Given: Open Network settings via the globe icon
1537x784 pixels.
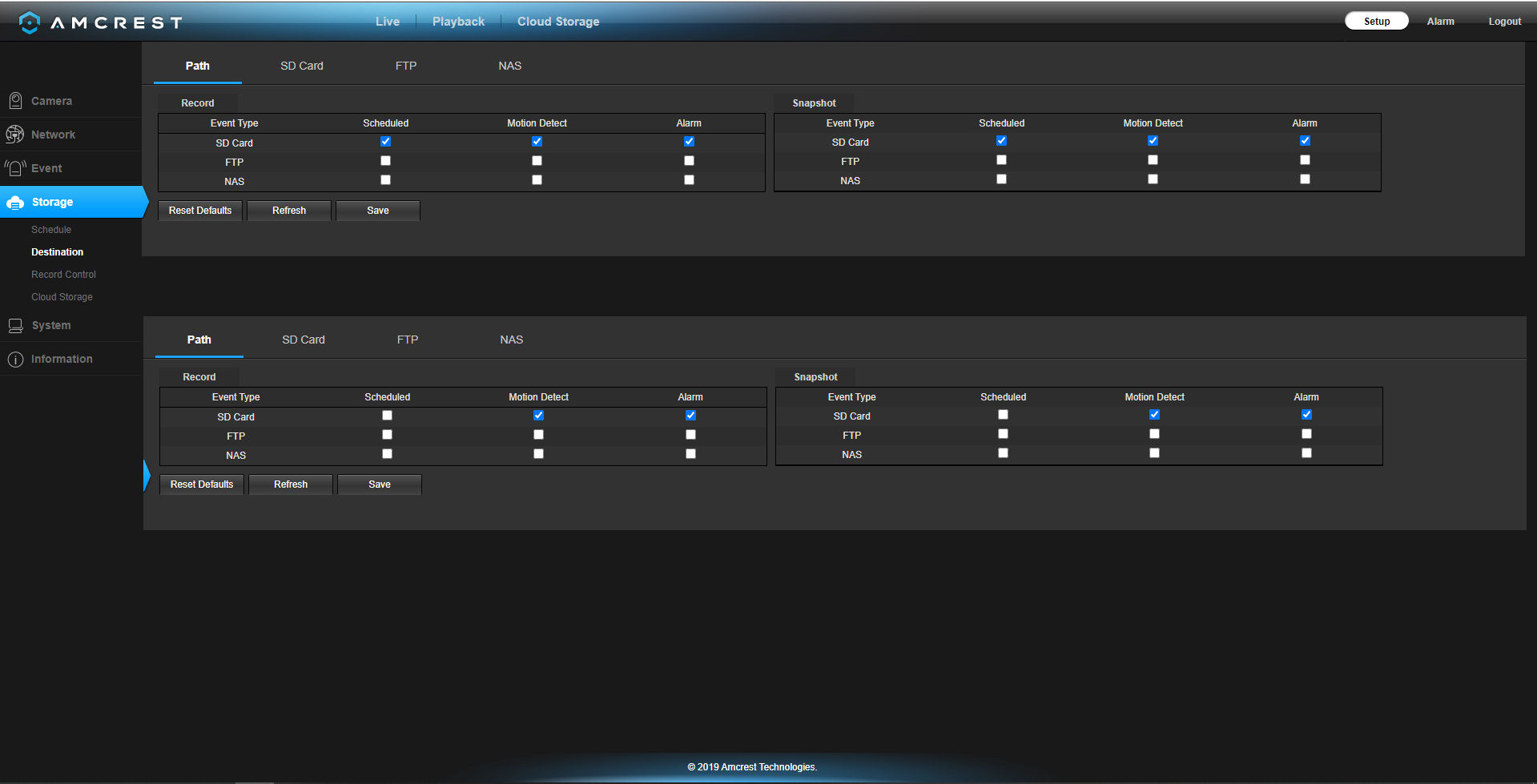Looking at the screenshot, I should [15, 135].
